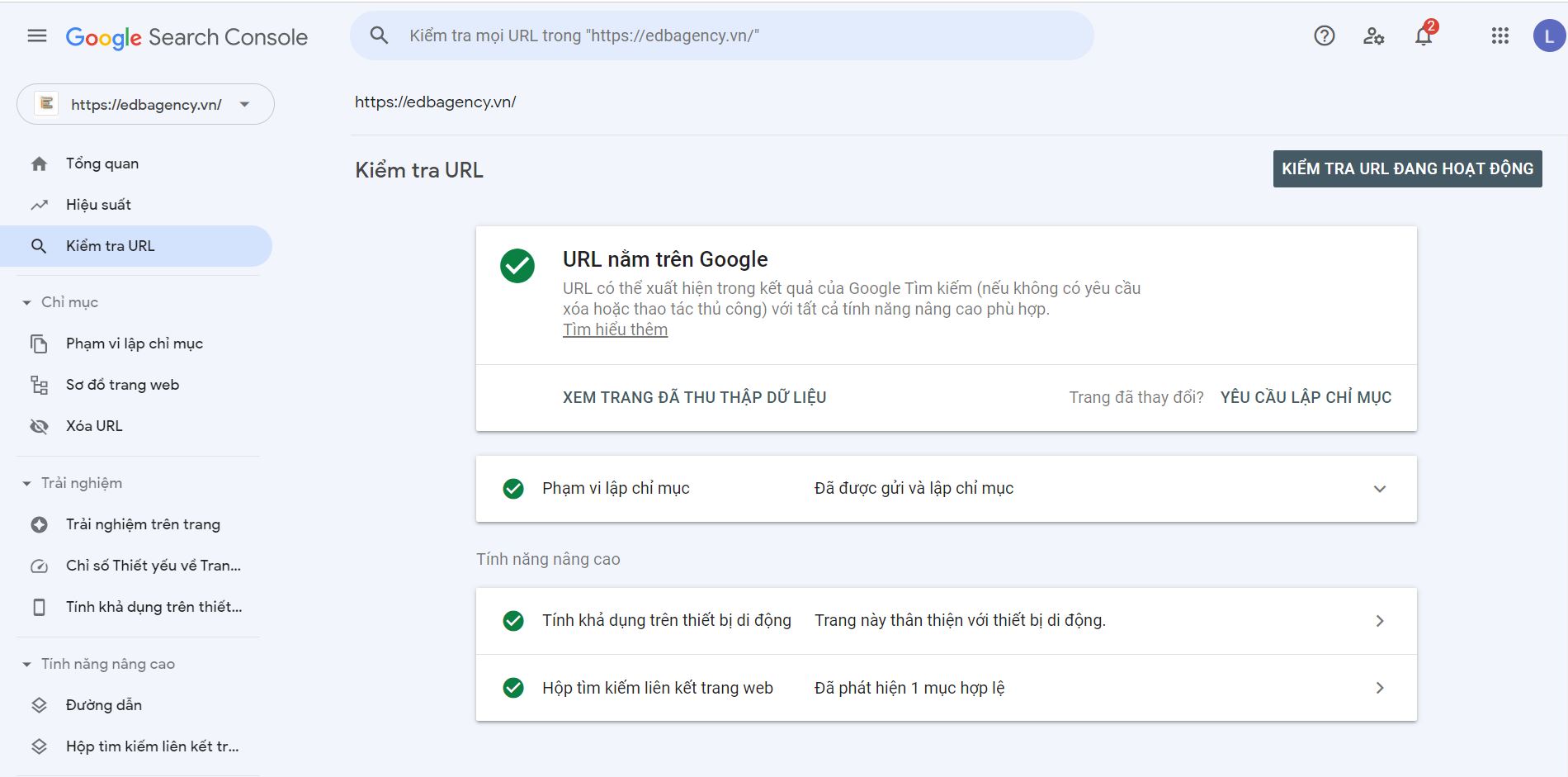Click the user permissions settings icon
This screenshot has height=777, width=1568.
[1373, 37]
